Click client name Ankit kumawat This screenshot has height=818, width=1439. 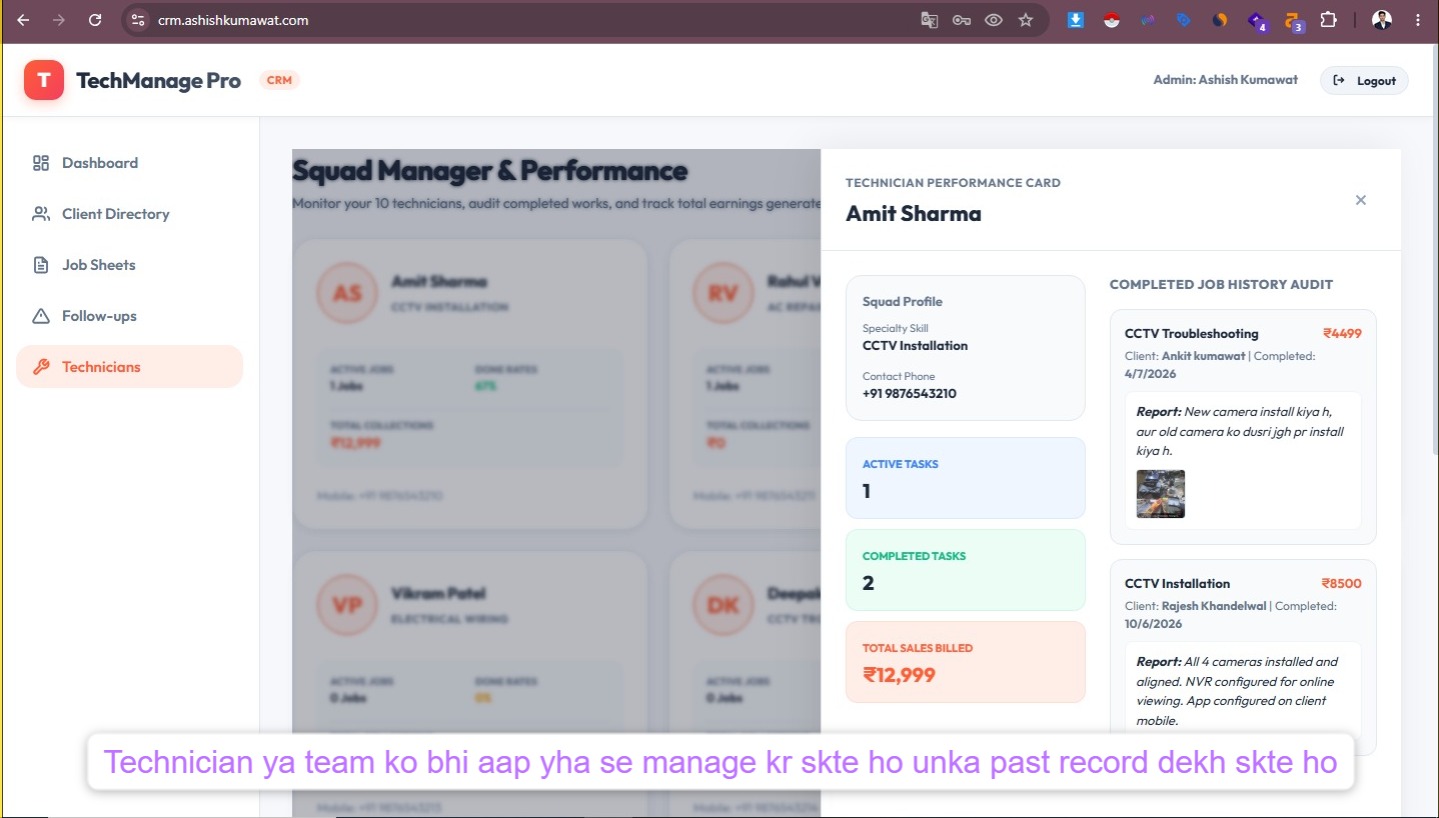[x=1203, y=355]
